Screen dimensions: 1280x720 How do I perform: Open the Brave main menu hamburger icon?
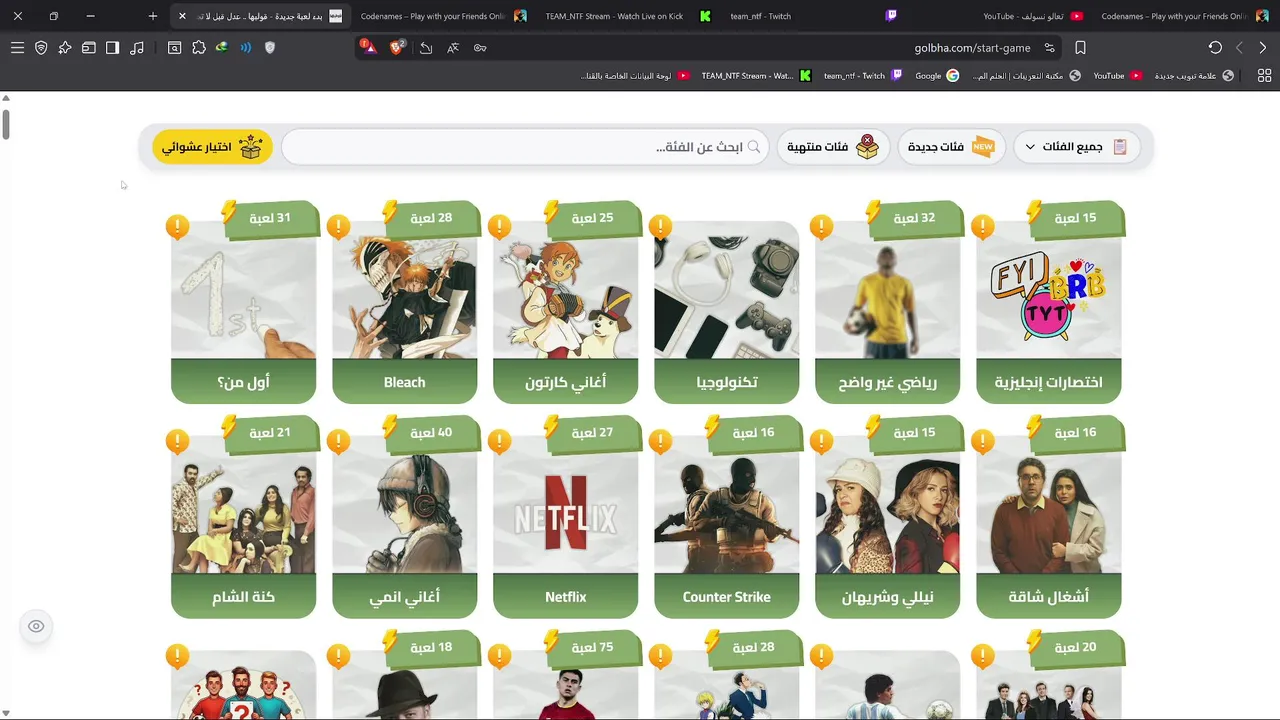[17, 48]
